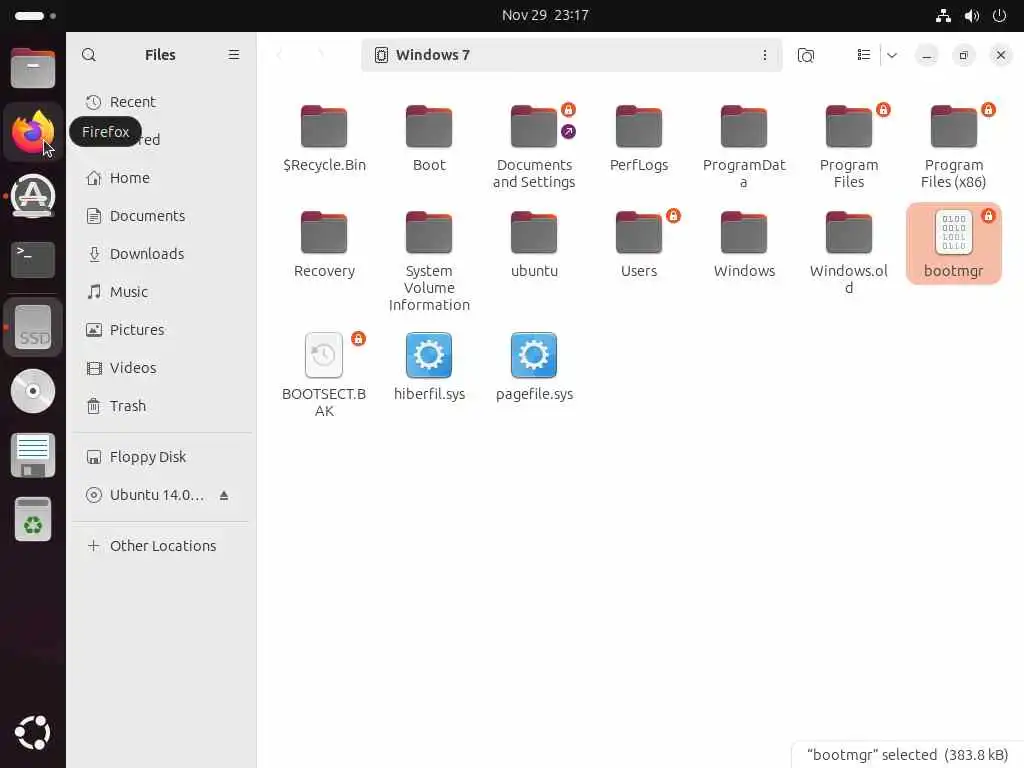Launch Terminal from the dock

(33, 260)
